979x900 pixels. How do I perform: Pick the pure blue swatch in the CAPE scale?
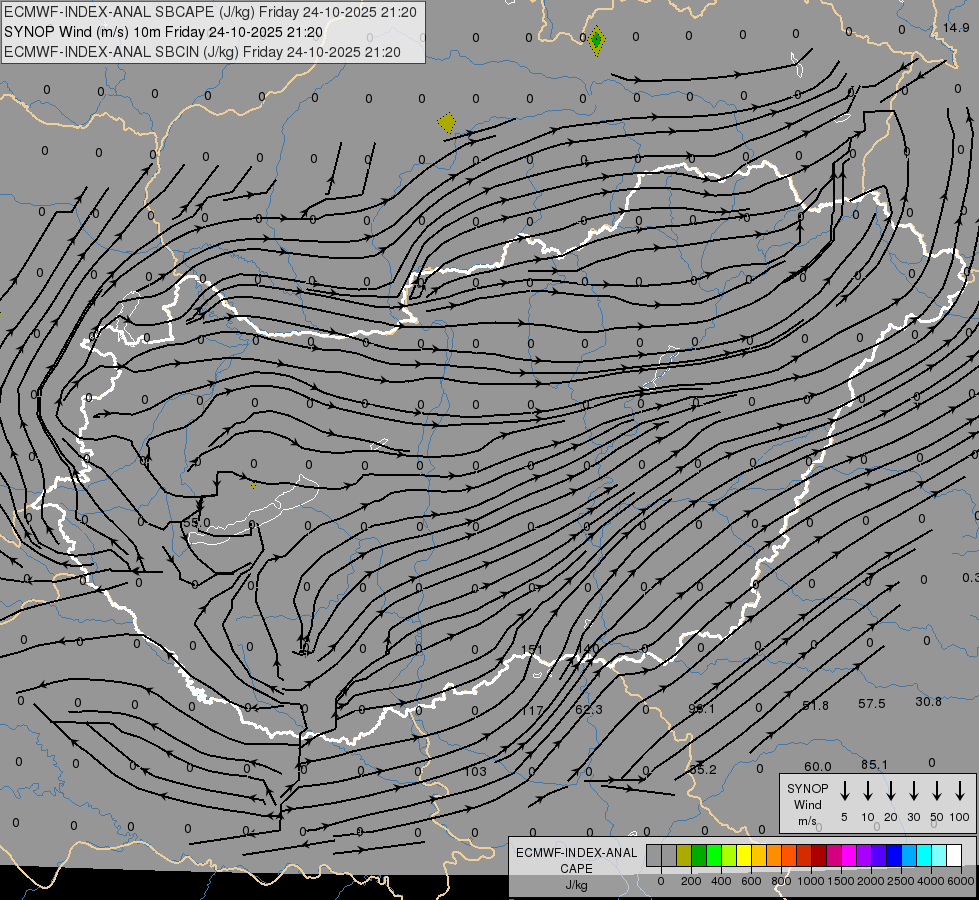pyautogui.click(x=894, y=855)
